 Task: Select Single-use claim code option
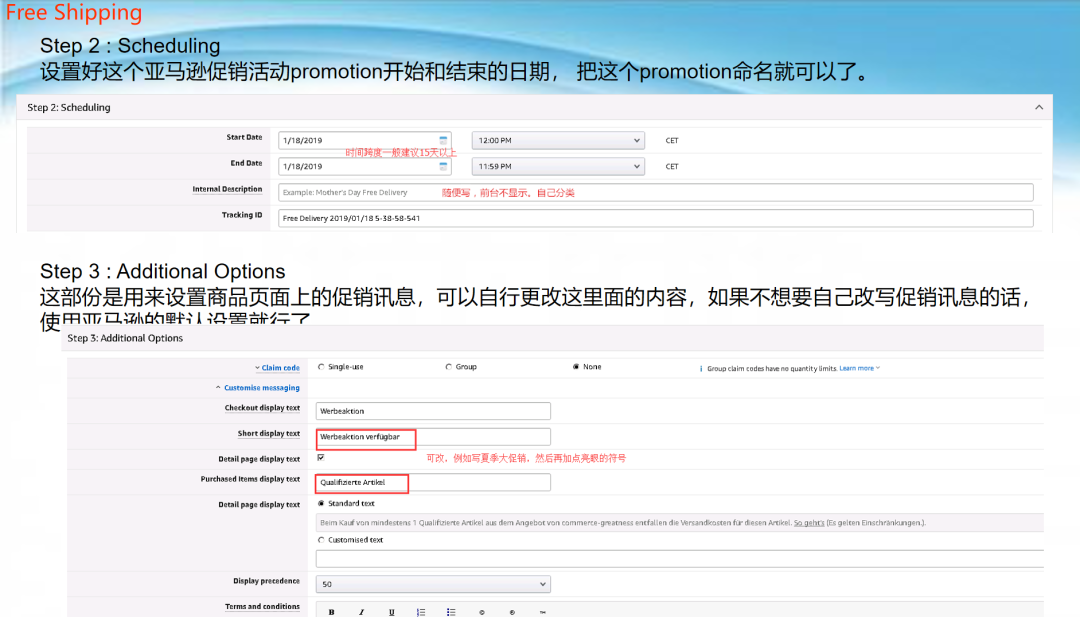coord(321,367)
